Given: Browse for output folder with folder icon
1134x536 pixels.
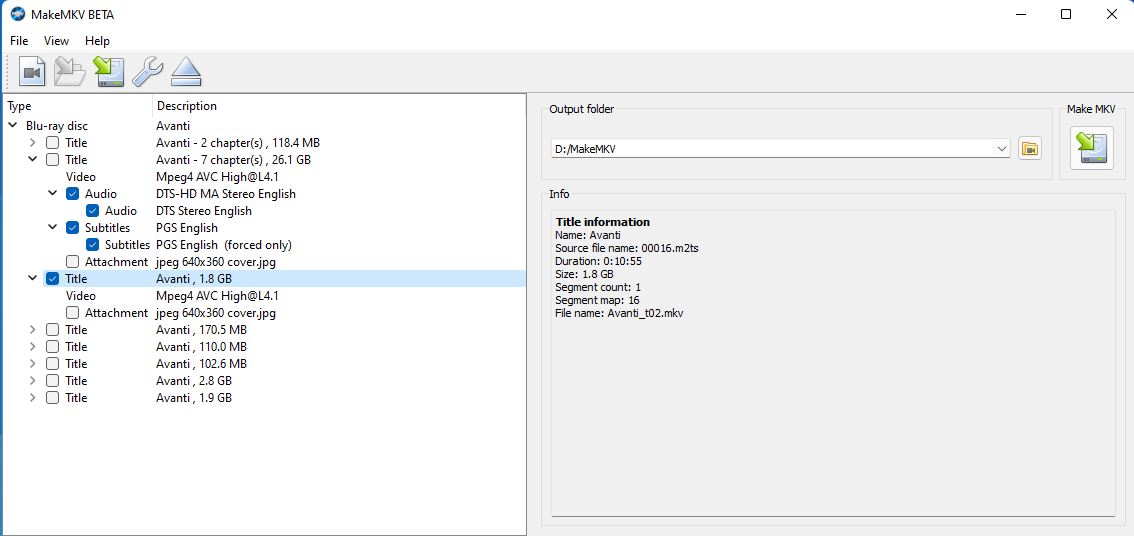Looking at the screenshot, I should tap(1030, 149).
